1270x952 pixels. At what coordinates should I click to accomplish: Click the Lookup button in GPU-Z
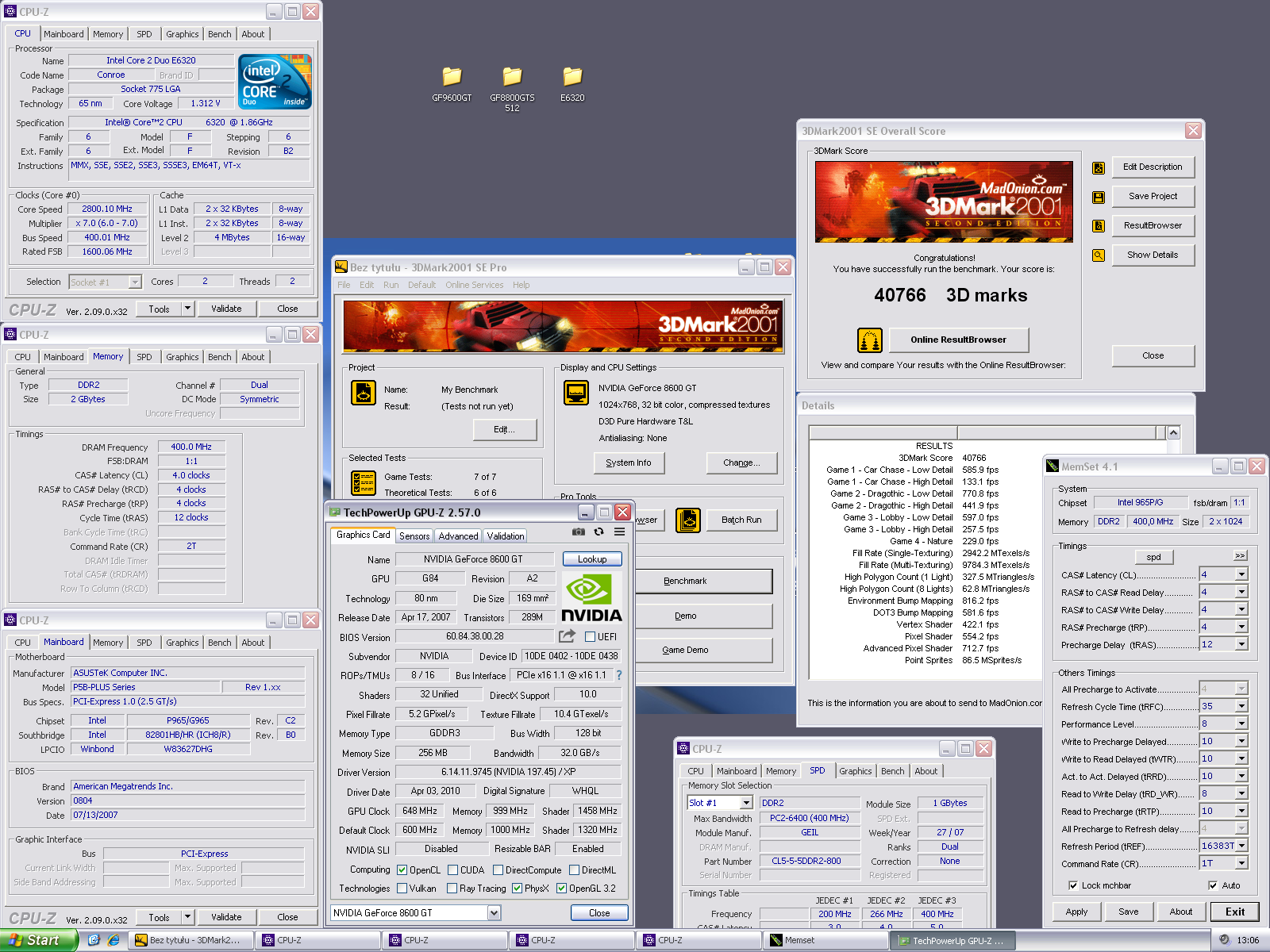pyautogui.click(x=592, y=559)
